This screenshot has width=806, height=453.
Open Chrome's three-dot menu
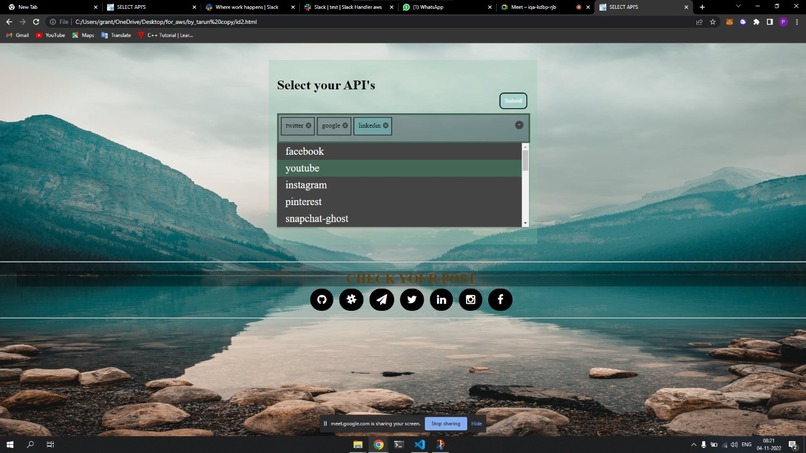coord(797,22)
